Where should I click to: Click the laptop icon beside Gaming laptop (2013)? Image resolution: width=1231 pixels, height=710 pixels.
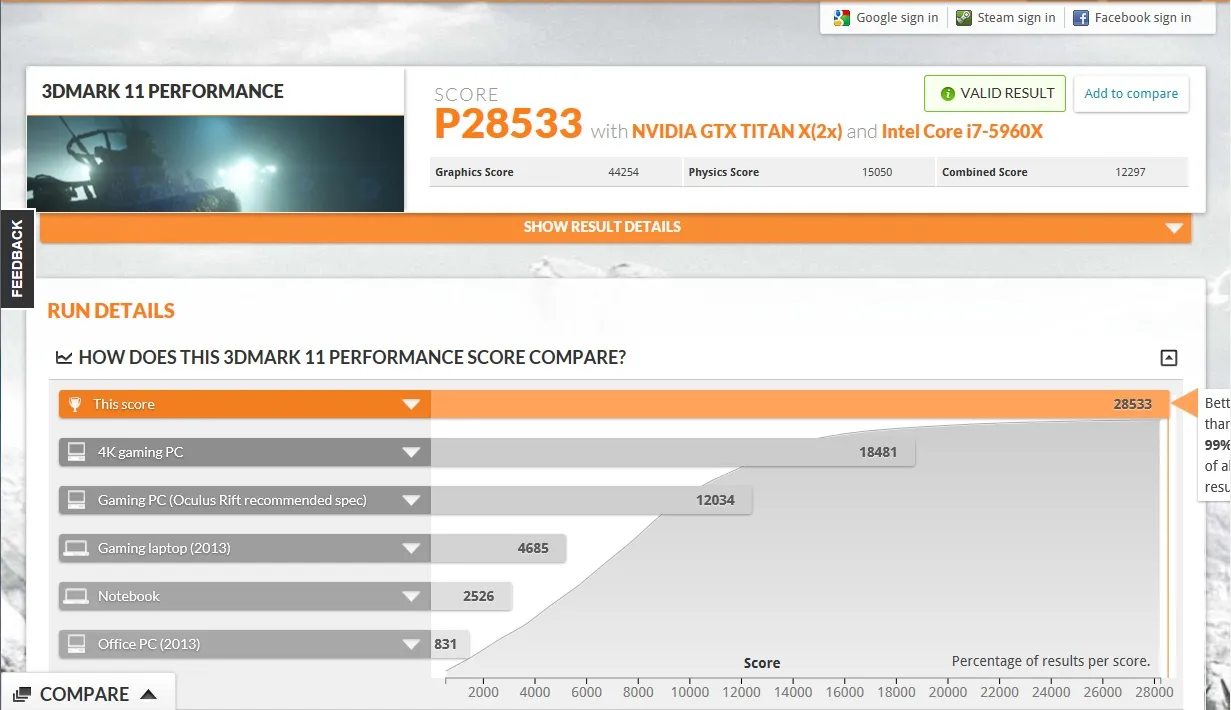[76, 548]
